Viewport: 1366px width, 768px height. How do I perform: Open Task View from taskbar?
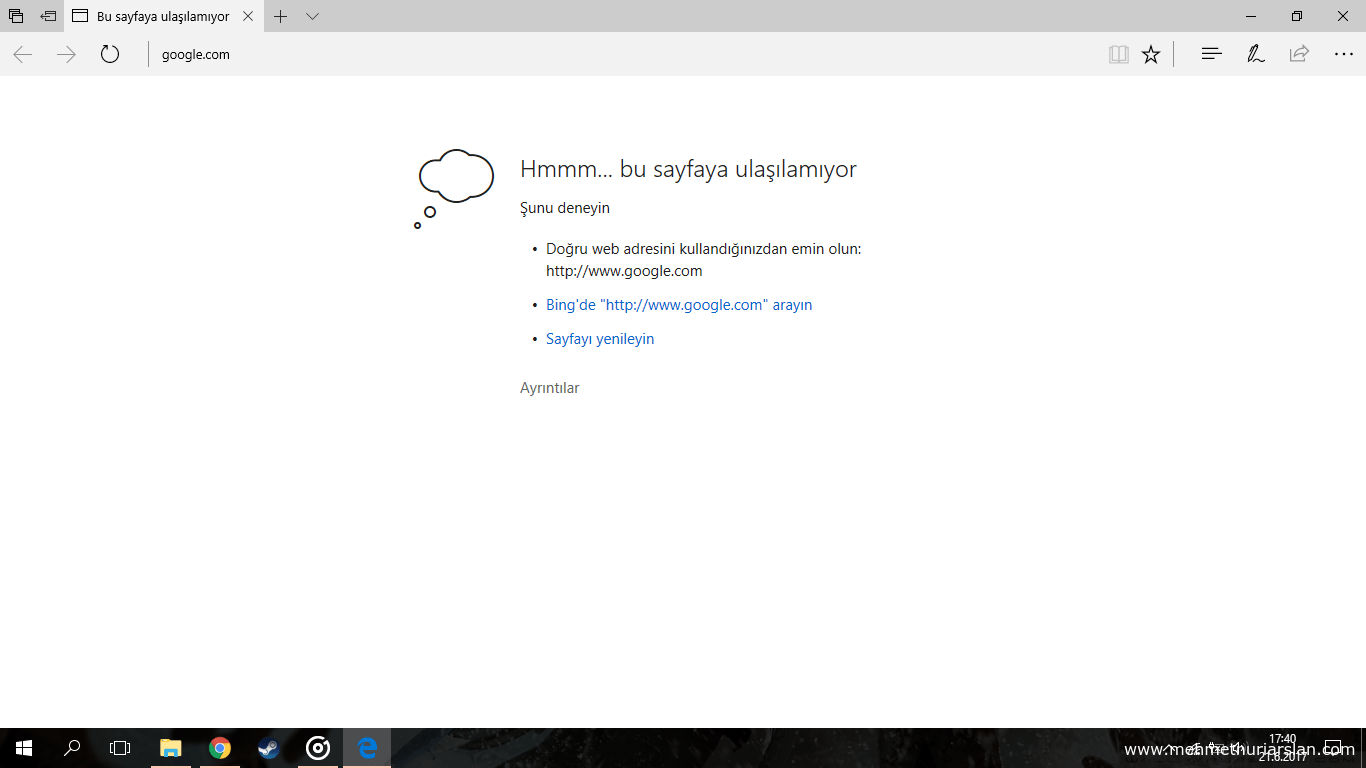[120, 748]
